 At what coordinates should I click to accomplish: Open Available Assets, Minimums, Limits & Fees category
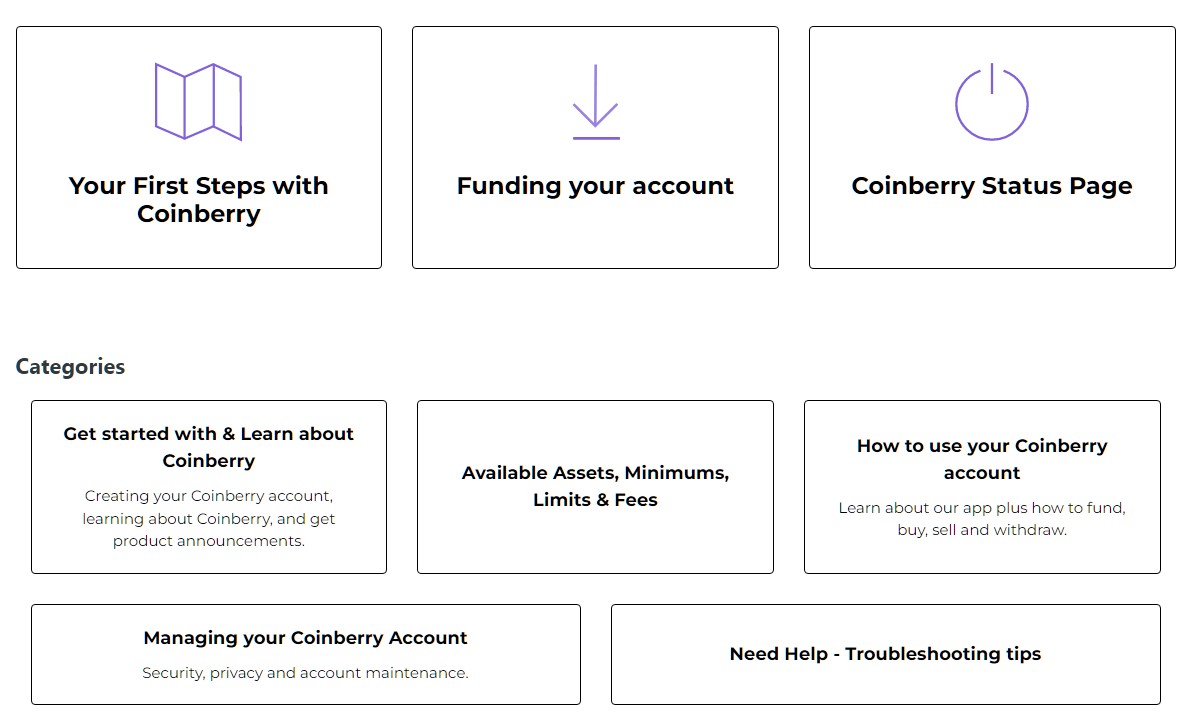596,486
